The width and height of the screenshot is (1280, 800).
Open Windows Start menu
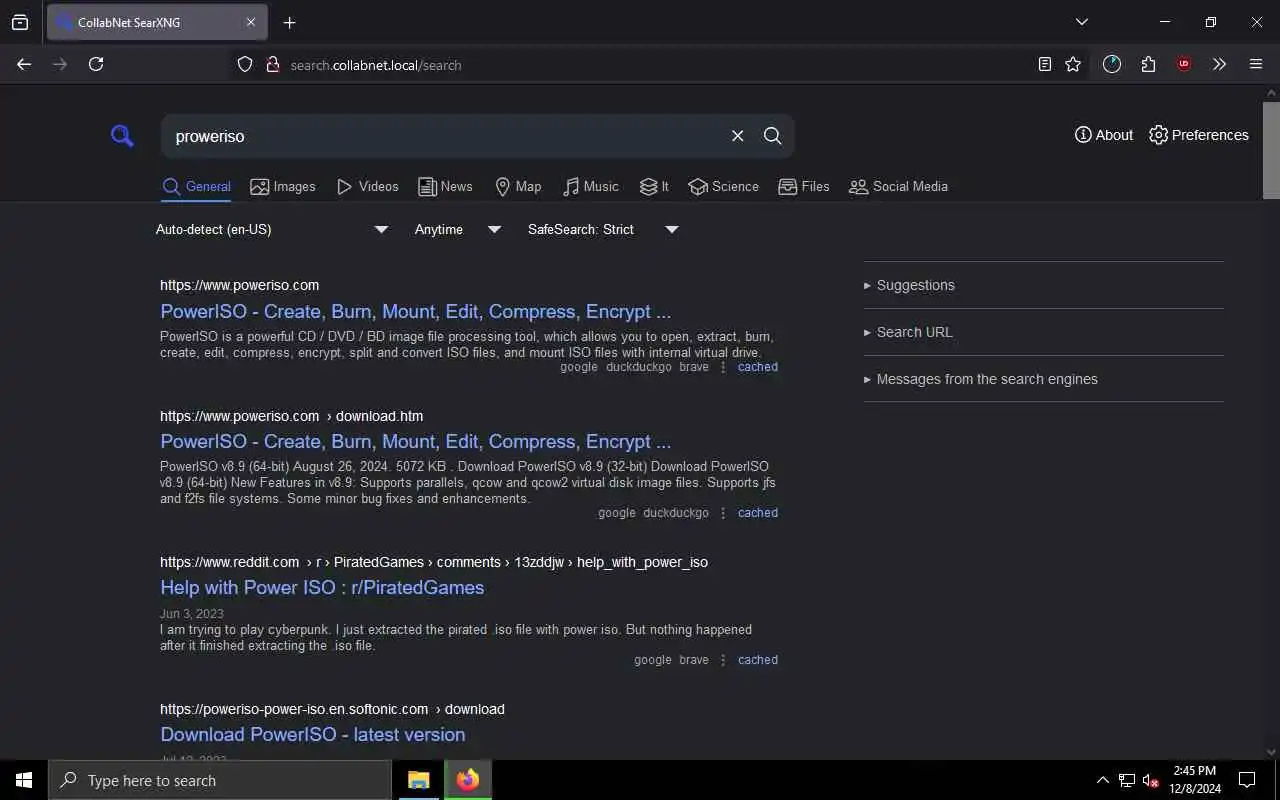[x=24, y=780]
